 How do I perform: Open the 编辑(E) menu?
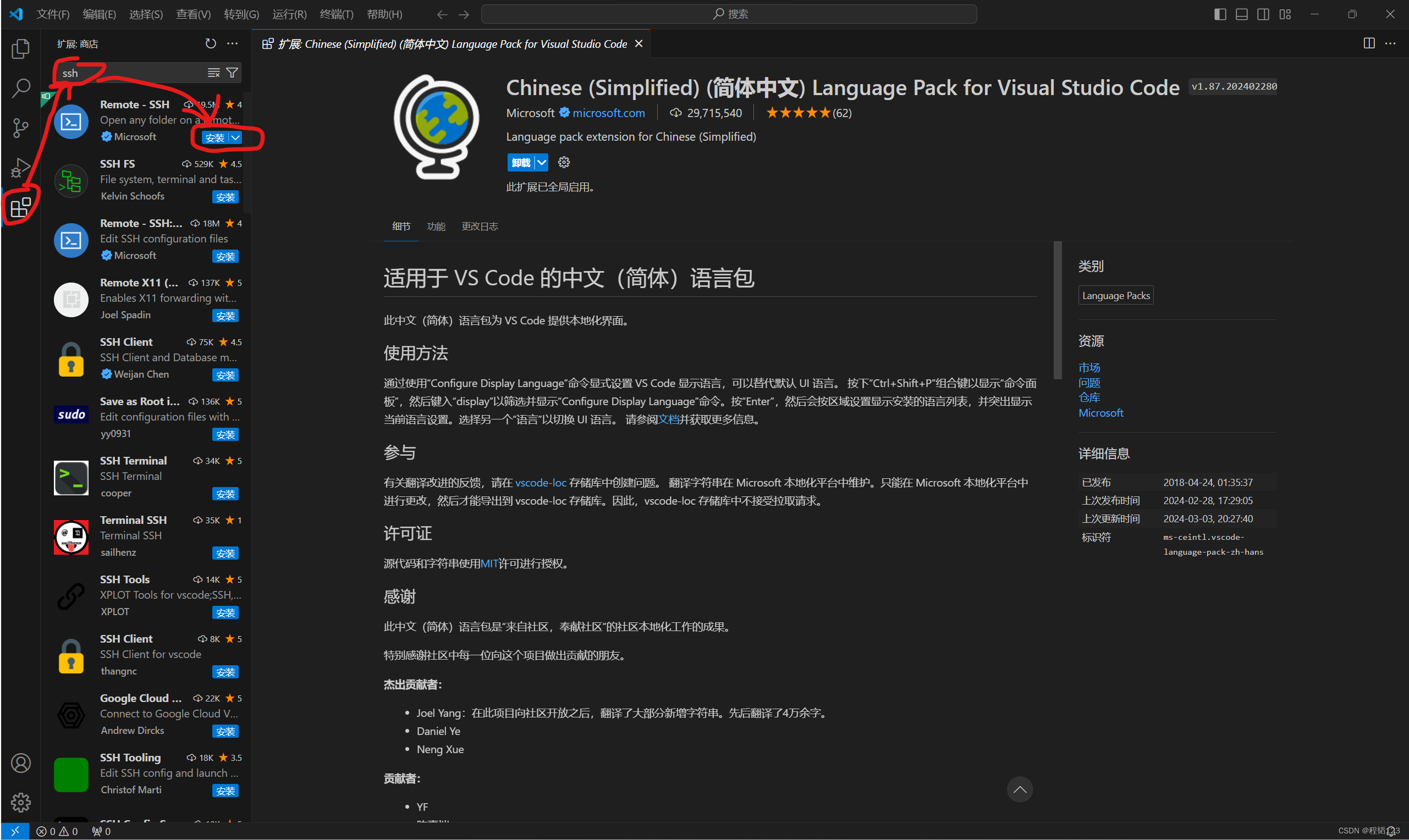(99, 14)
